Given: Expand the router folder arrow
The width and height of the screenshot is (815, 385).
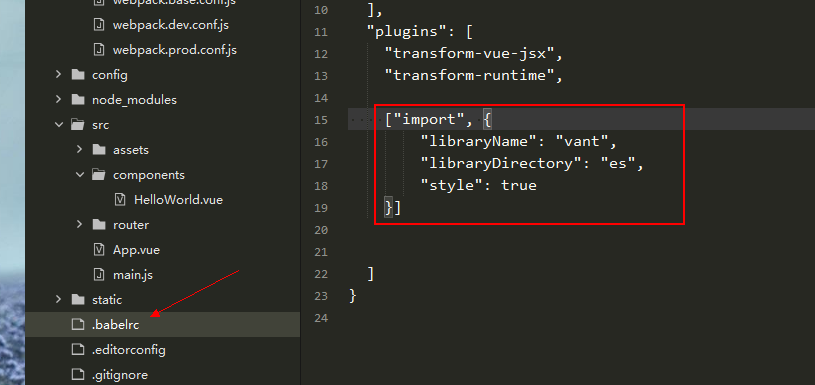Looking at the screenshot, I should [x=80, y=224].
